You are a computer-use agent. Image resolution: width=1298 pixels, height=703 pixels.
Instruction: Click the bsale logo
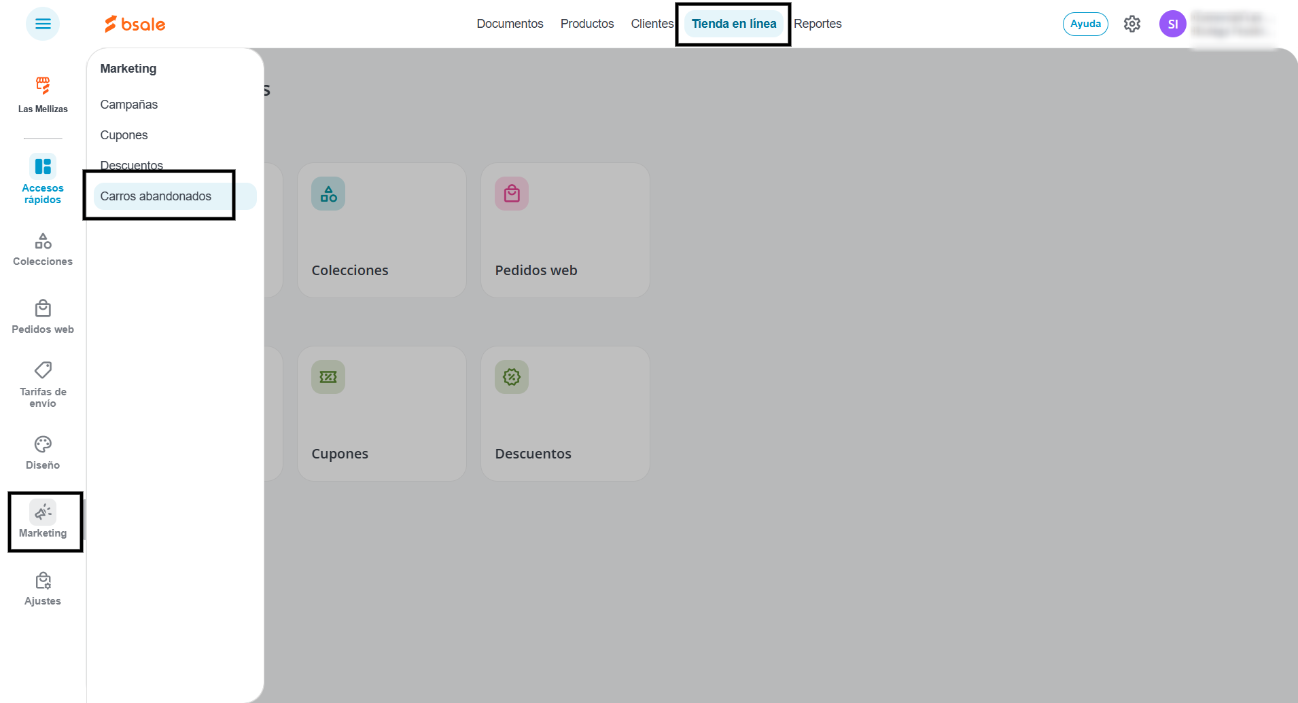[x=135, y=24]
